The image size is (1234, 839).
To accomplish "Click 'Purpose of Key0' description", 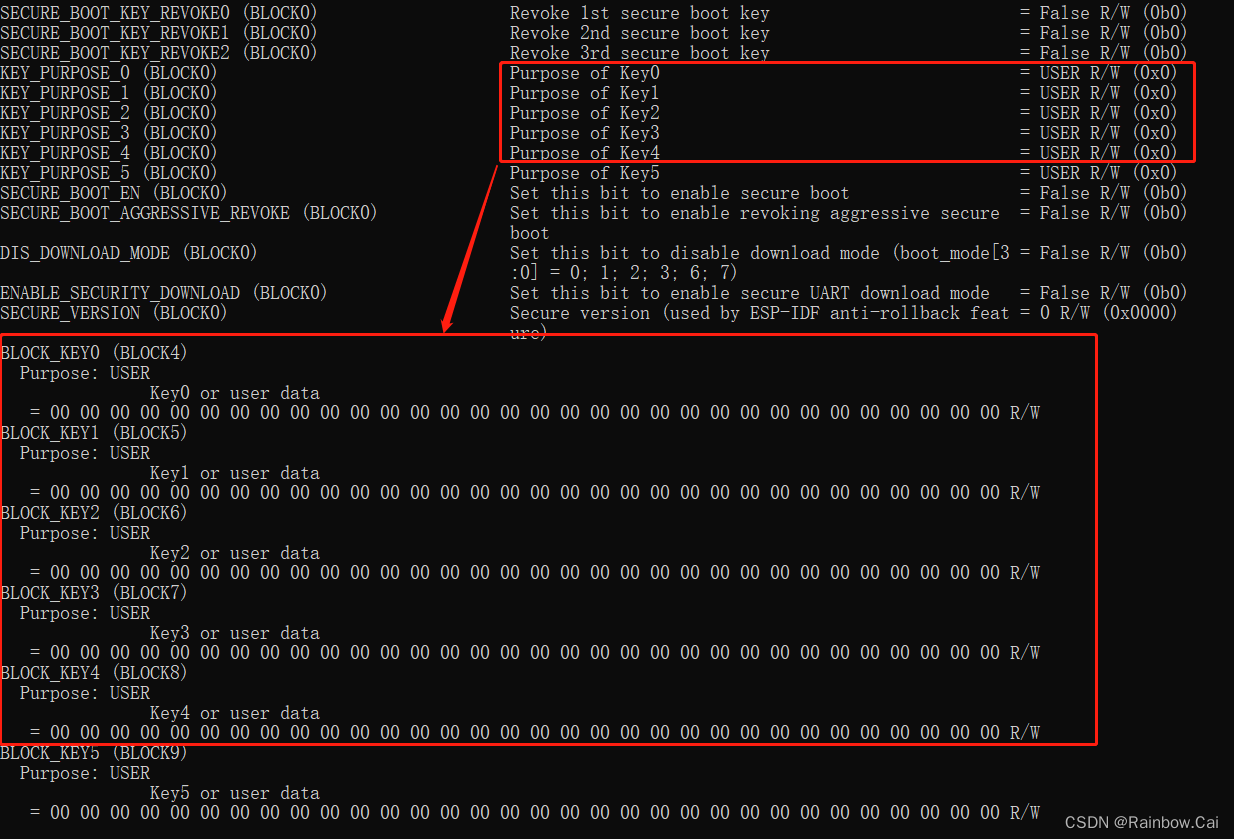I will click(x=585, y=73).
